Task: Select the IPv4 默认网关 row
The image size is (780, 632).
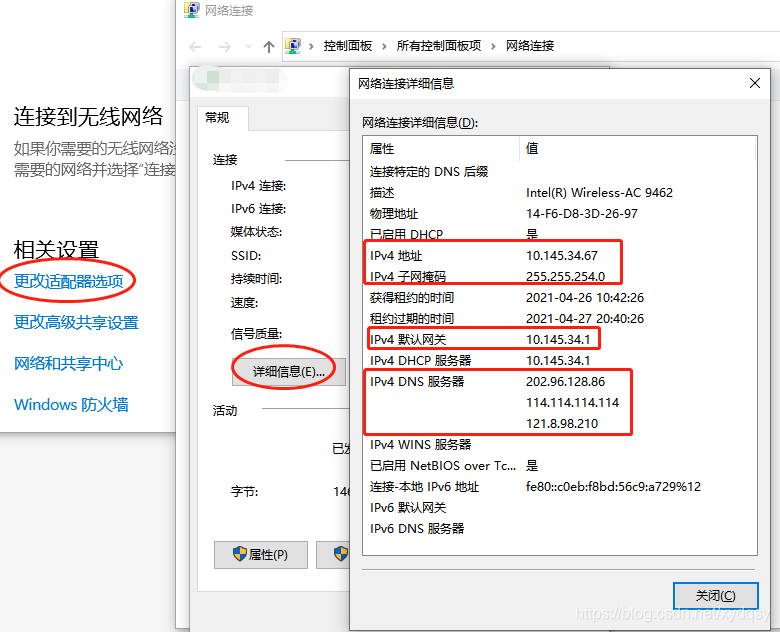Action: pyautogui.click(x=560, y=339)
